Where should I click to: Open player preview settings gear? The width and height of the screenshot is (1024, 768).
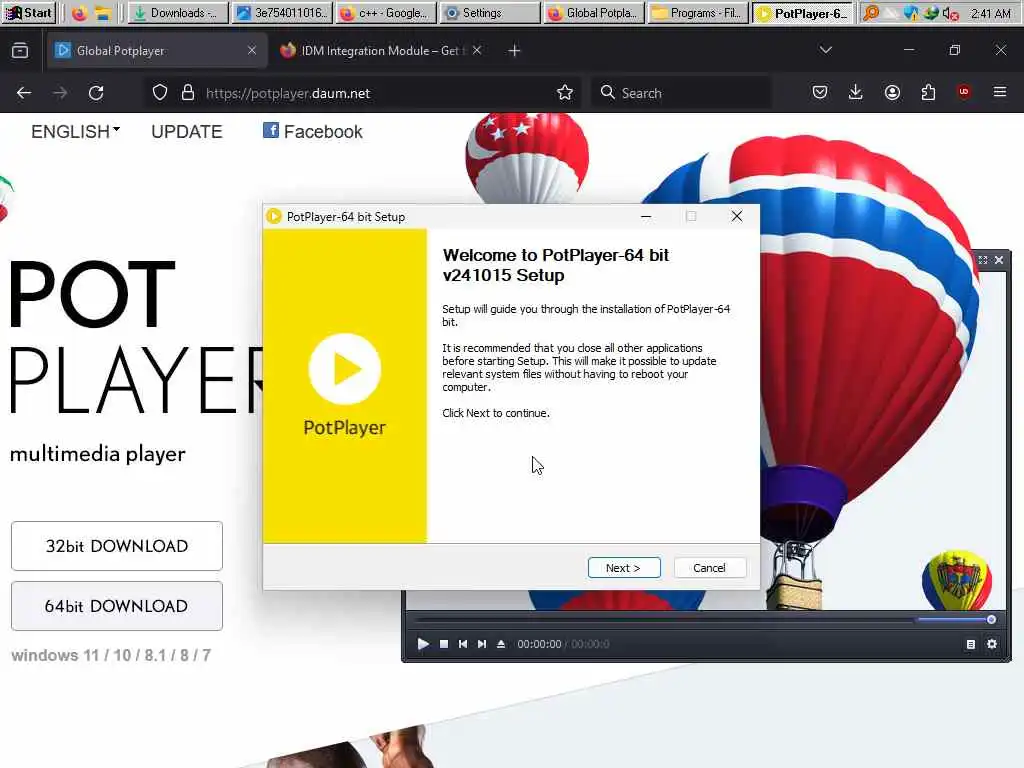[992, 644]
